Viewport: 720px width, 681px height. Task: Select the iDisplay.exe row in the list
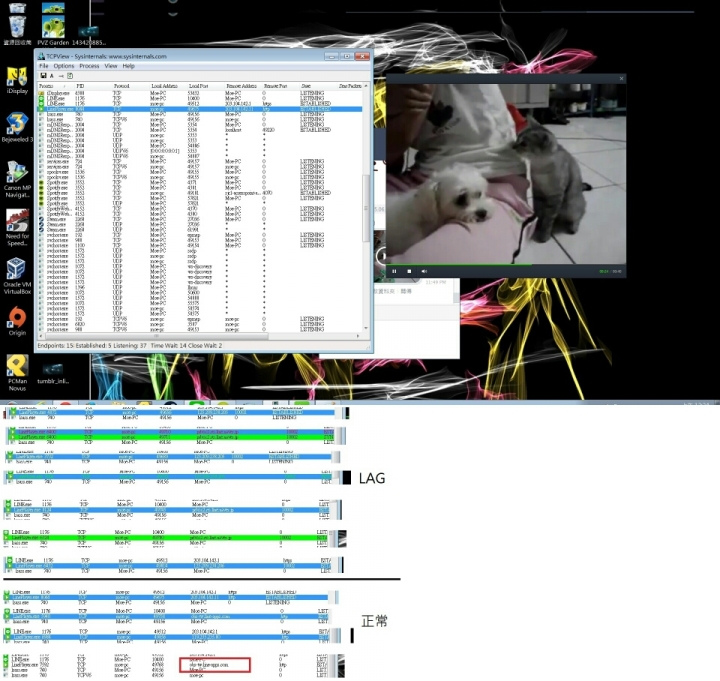(x=200, y=93)
